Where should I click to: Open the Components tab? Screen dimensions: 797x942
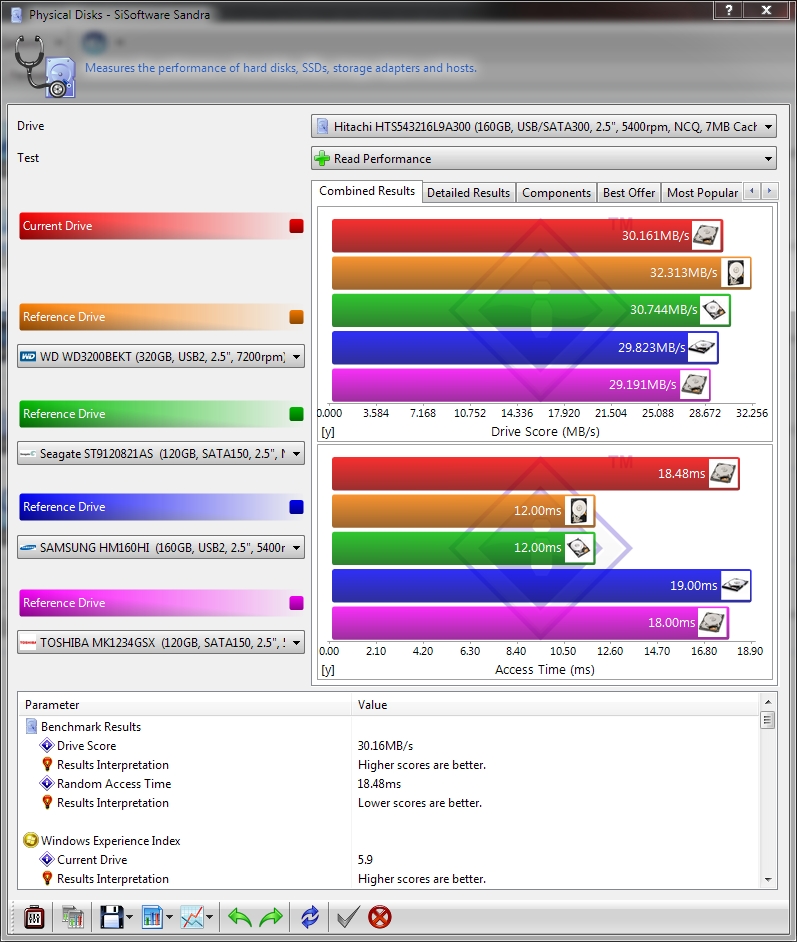click(556, 193)
